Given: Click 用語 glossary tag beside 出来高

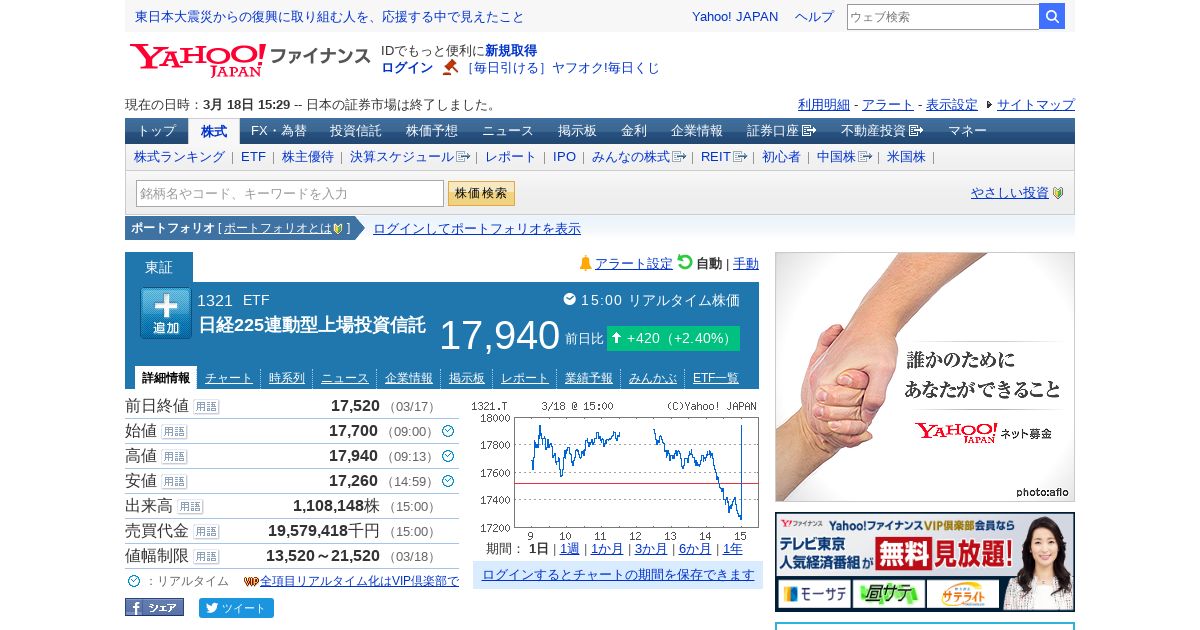Looking at the screenshot, I should [x=190, y=507].
